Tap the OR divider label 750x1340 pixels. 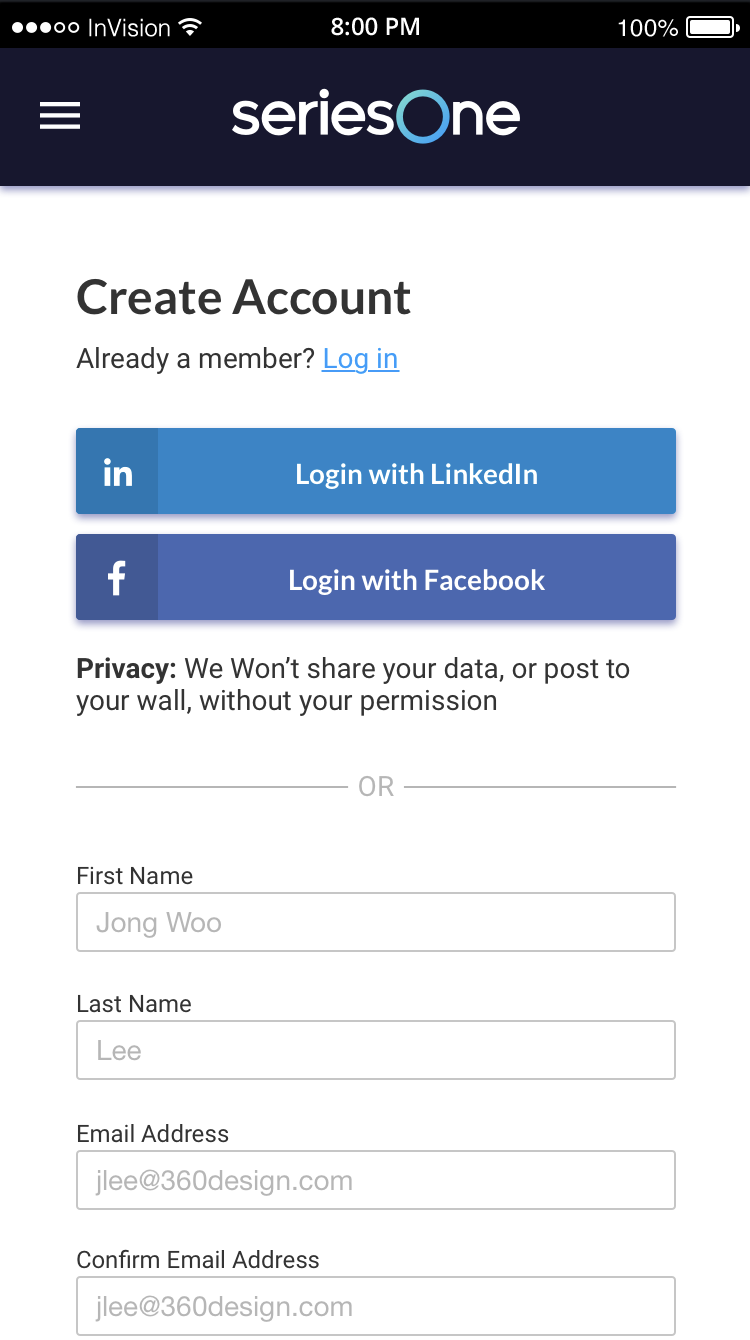pyautogui.click(x=376, y=787)
